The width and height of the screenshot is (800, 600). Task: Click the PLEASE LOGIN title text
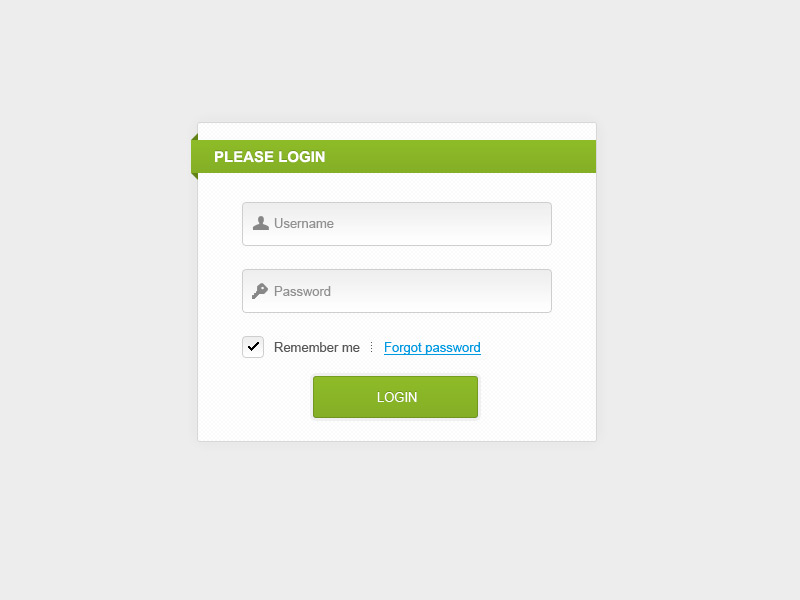click(x=269, y=157)
